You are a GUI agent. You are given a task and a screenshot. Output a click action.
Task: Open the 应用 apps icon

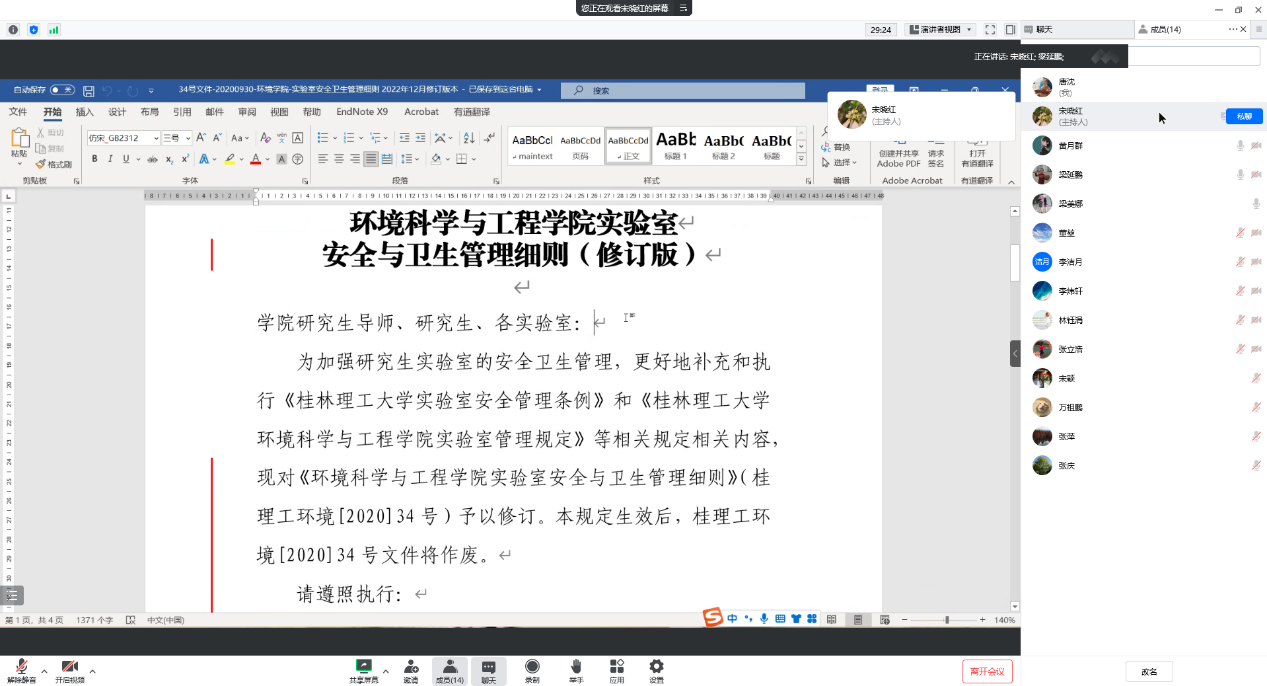[617, 668]
